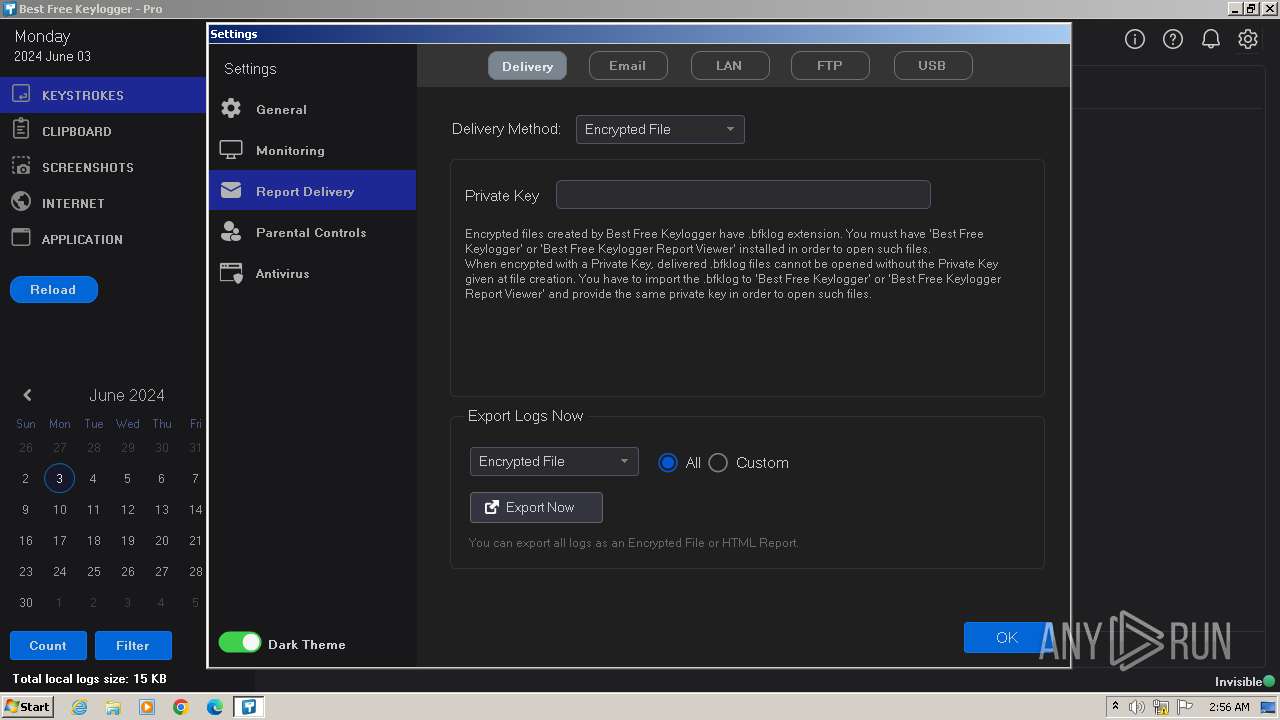1280x720 pixels.
Task: Click OK to close Settings
Action: (x=1007, y=637)
